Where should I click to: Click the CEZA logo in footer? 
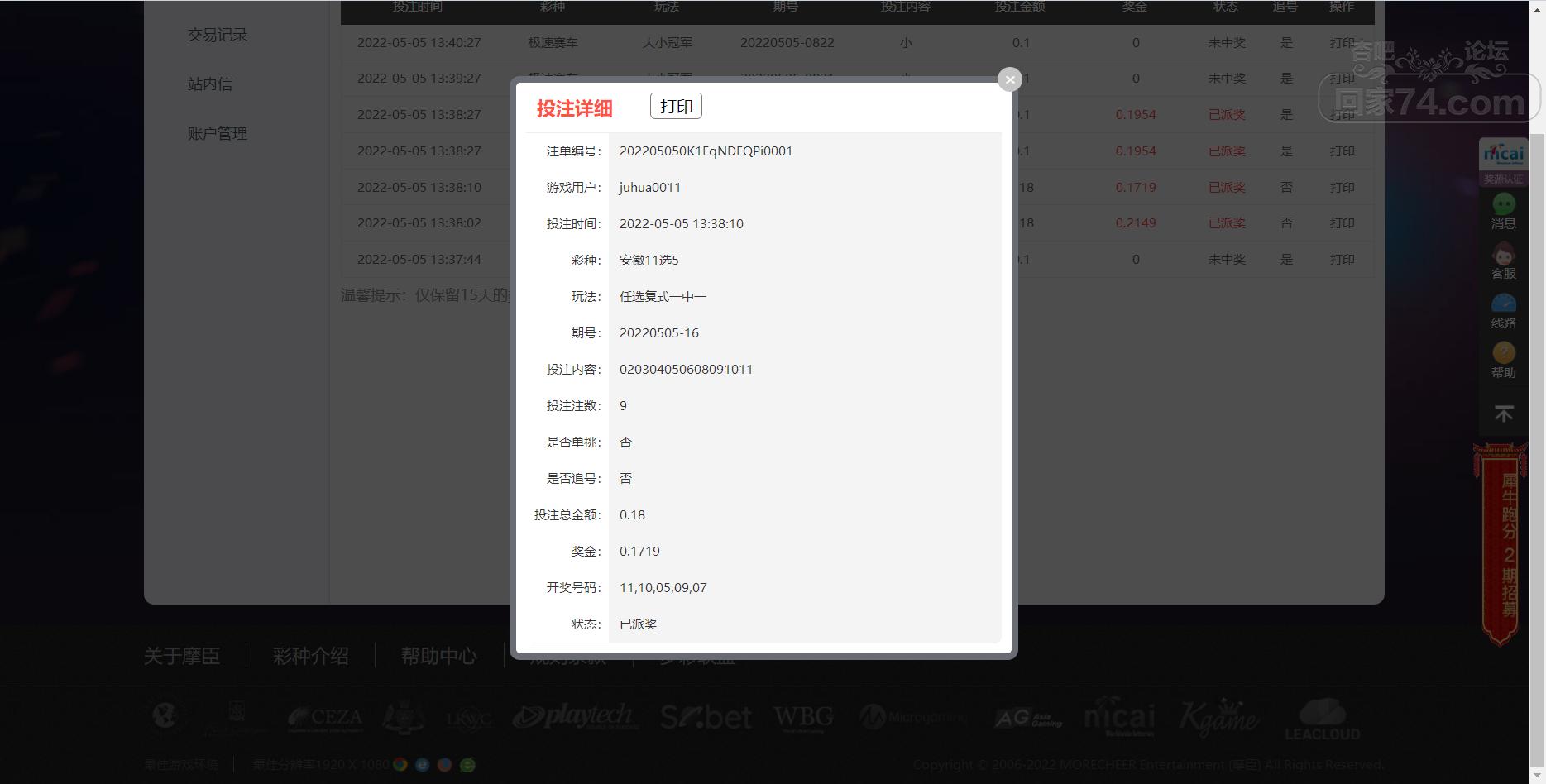coord(325,718)
